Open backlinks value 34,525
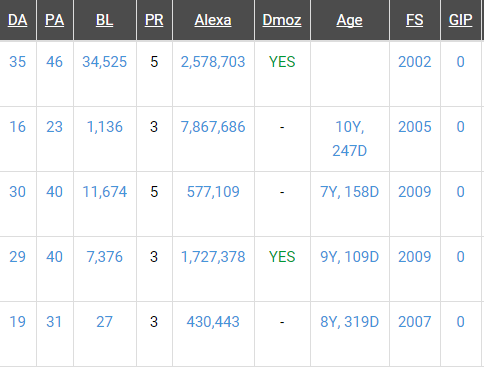The height and width of the screenshot is (369, 484). click(x=105, y=62)
